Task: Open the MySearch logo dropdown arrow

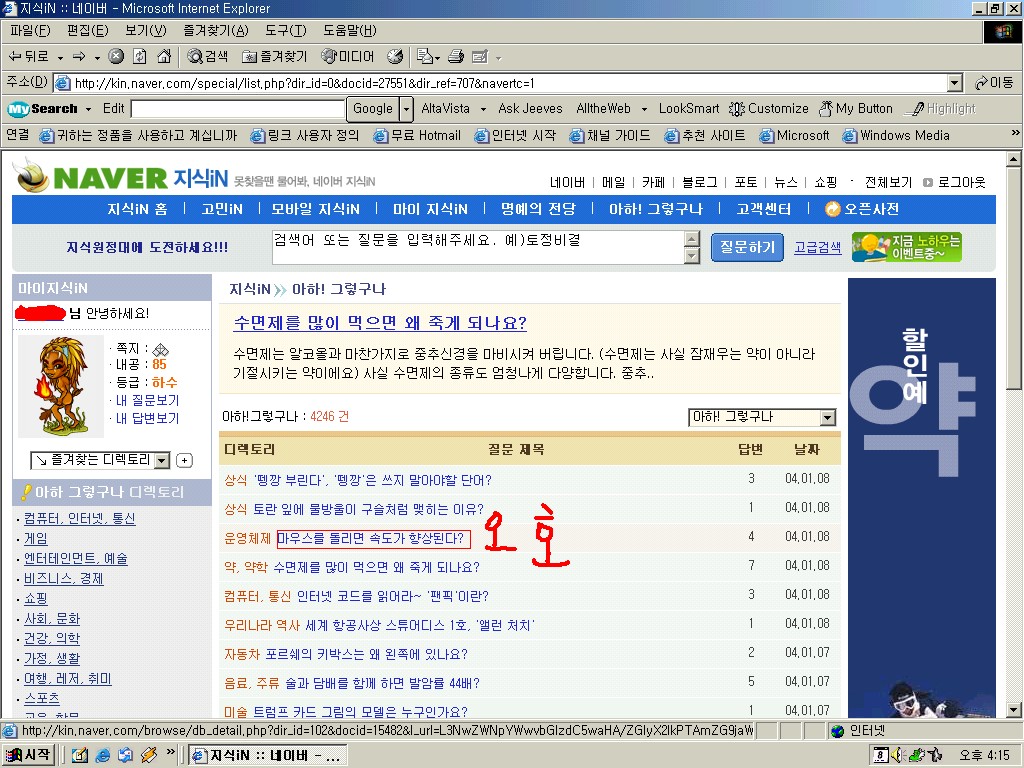Action: 88,109
